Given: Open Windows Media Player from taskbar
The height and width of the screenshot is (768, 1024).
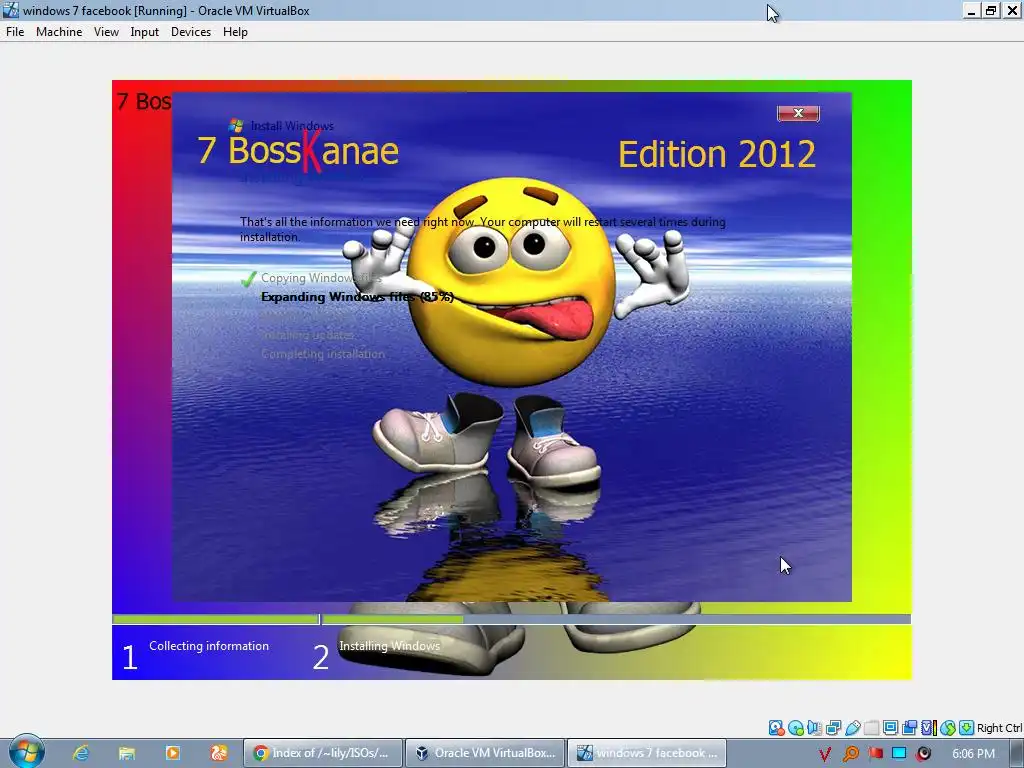Looking at the screenshot, I should pyautogui.click(x=172, y=753).
